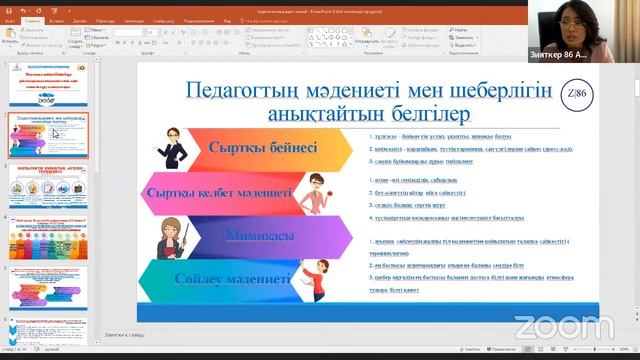The image size is (640, 360).
Task: Convert text to SmartArt
Action: click(x=273, y=45)
